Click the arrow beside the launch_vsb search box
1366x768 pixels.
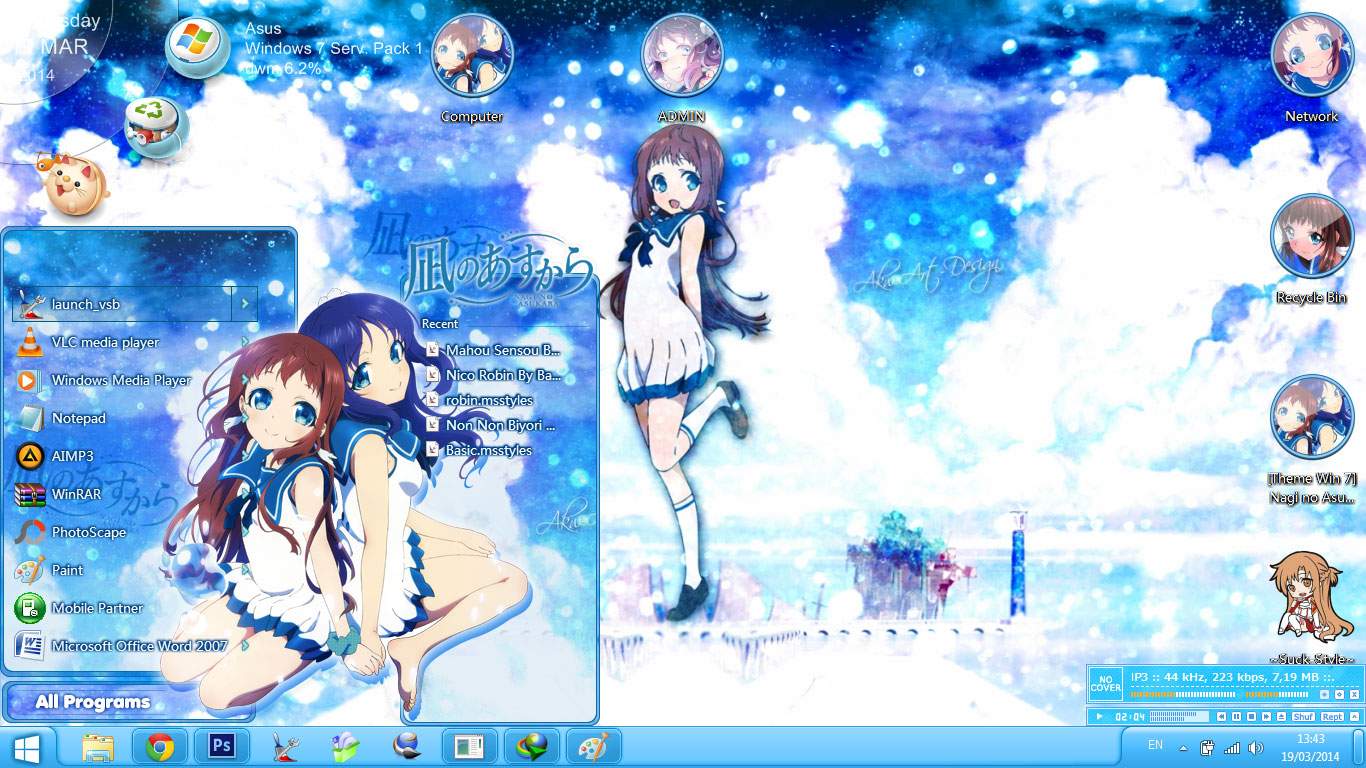[x=246, y=303]
